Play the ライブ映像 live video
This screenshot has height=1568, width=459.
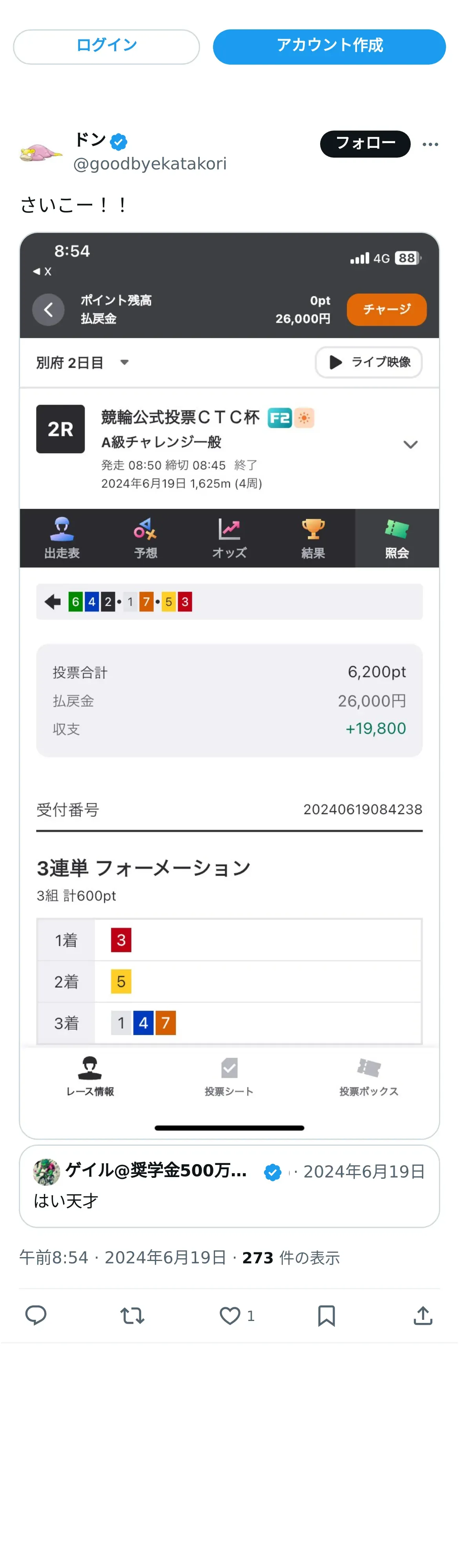coord(369,362)
